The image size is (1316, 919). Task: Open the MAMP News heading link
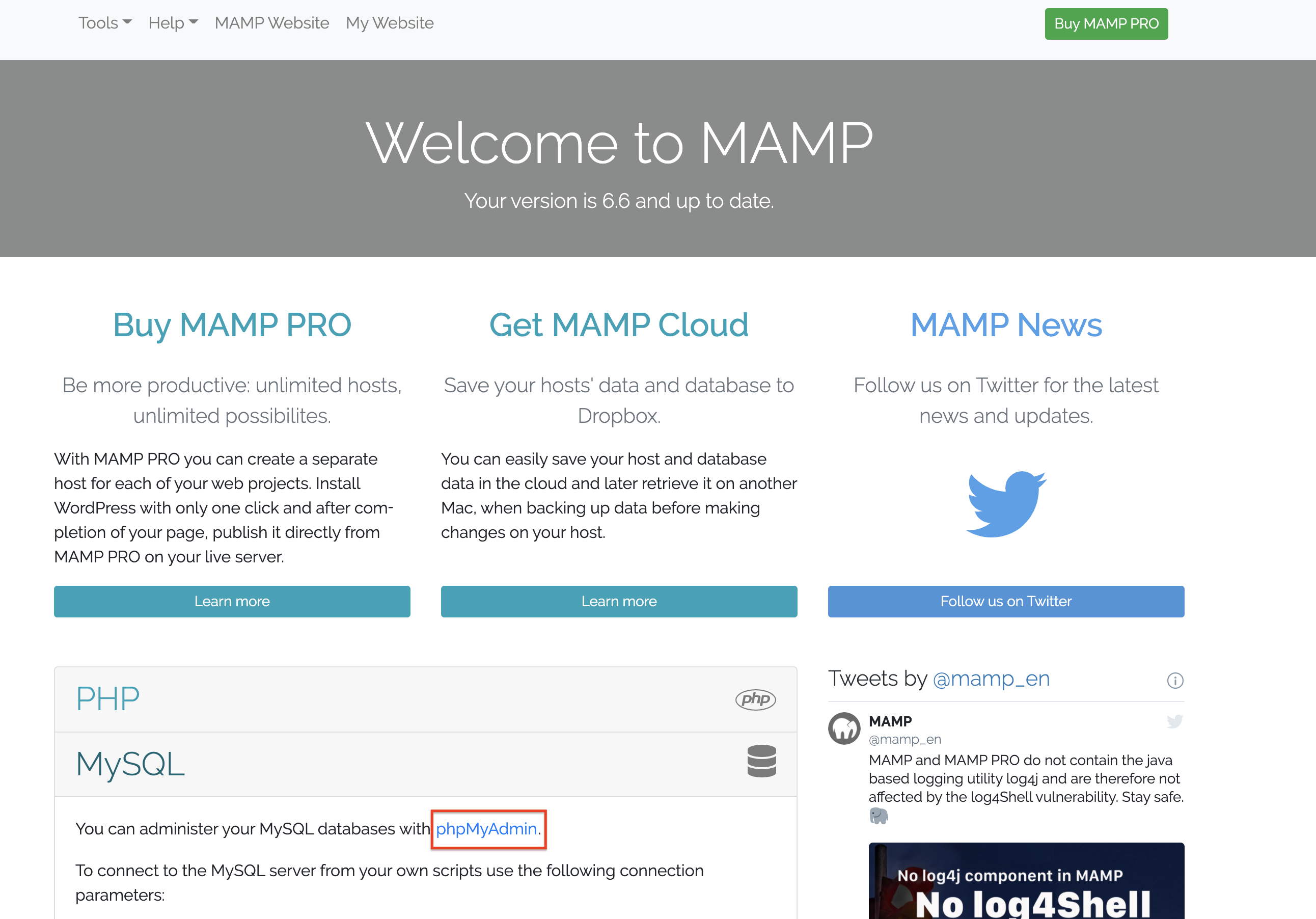tap(1006, 325)
